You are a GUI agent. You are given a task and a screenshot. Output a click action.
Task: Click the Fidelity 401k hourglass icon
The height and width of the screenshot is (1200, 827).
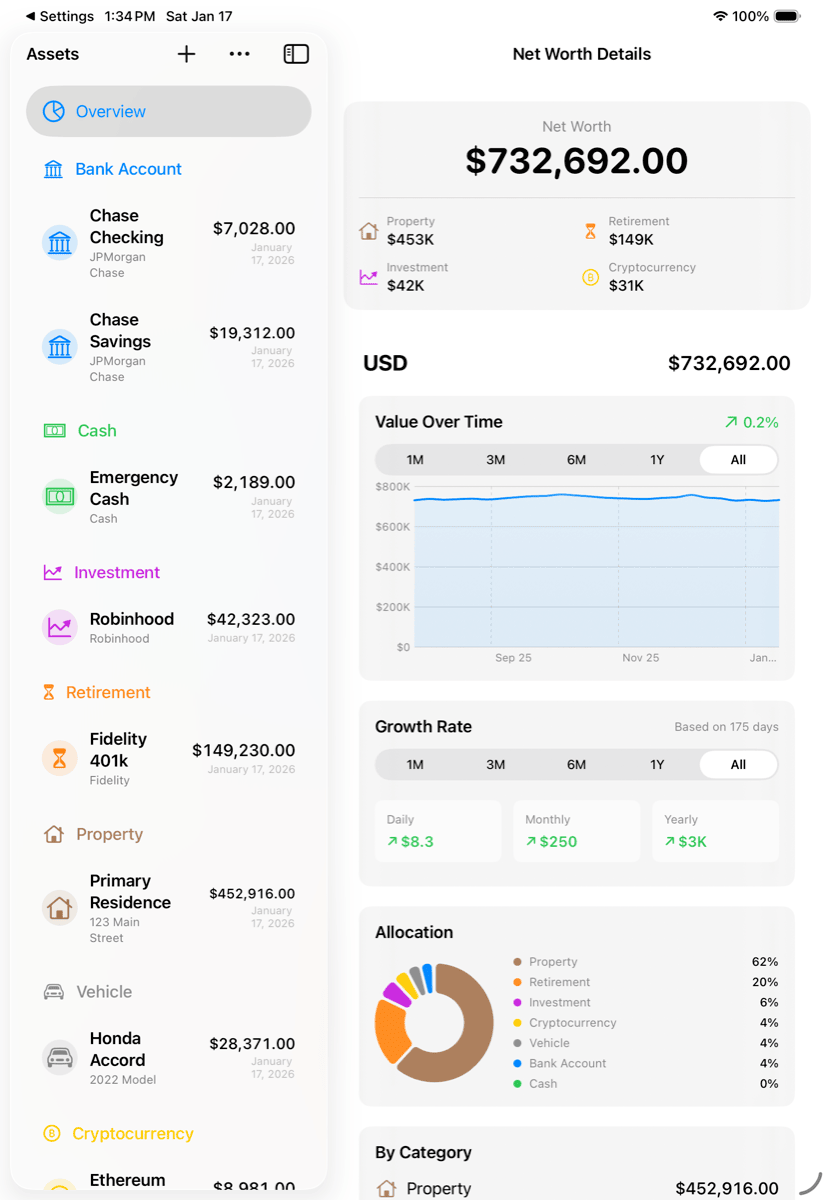click(59, 758)
